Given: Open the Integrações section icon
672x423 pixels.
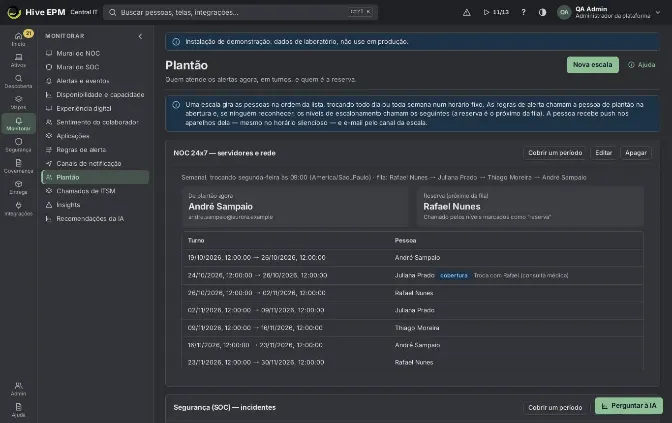Looking at the screenshot, I should pyautogui.click(x=18, y=209).
